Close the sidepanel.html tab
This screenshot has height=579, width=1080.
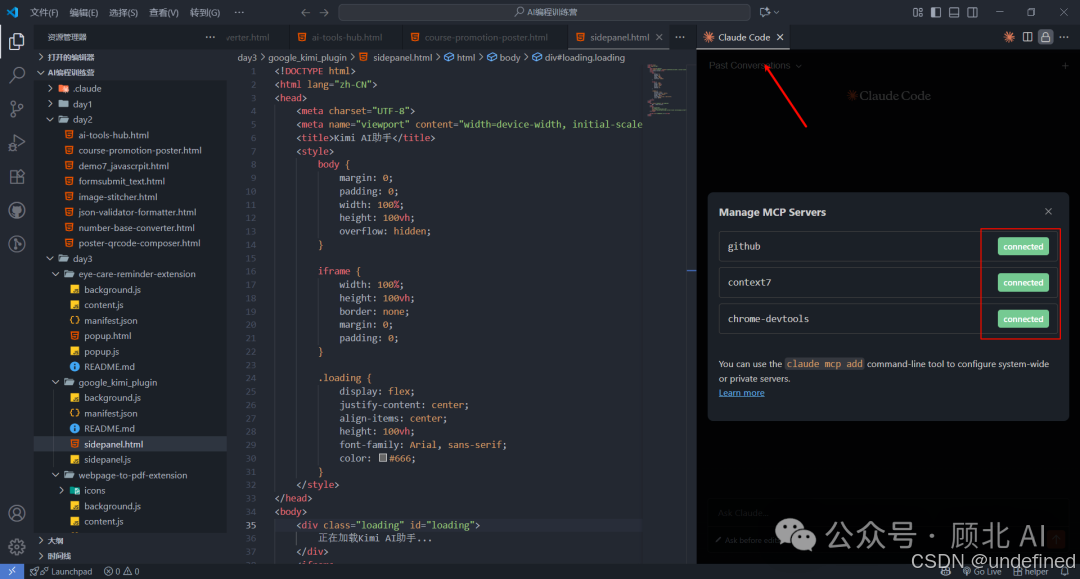[659, 37]
